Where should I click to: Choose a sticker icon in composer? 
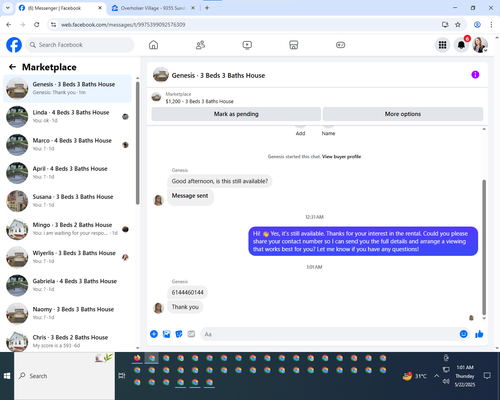179,334
